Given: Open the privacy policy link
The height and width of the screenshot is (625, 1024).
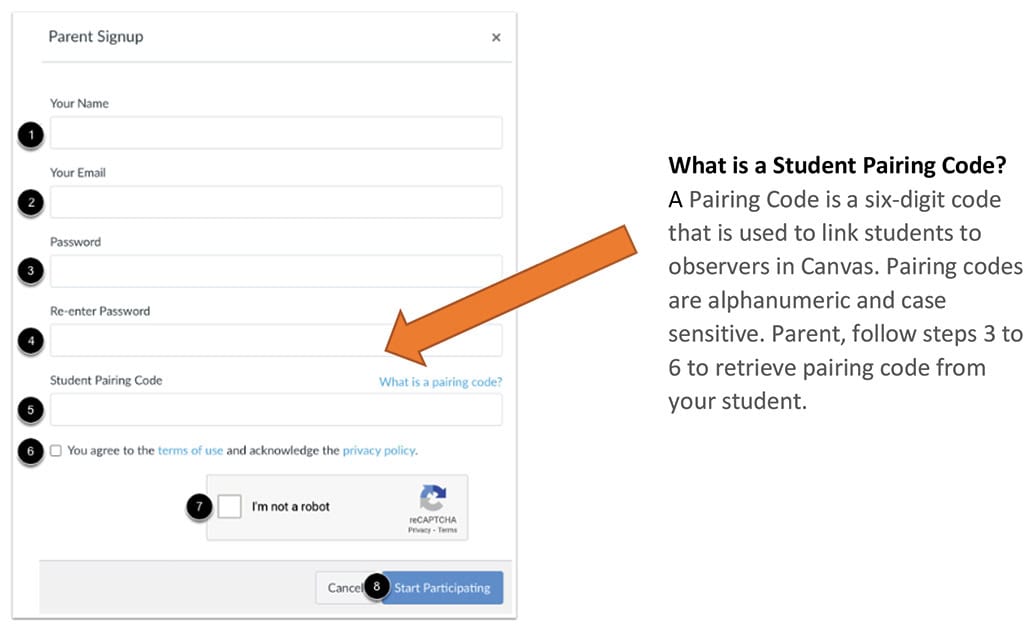Looking at the screenshot, I should click(x=378, y=451).
